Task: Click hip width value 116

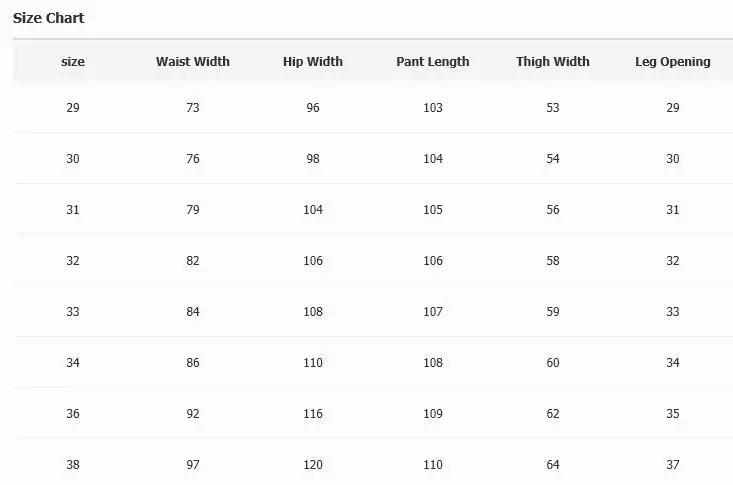Action: [313, 414]
